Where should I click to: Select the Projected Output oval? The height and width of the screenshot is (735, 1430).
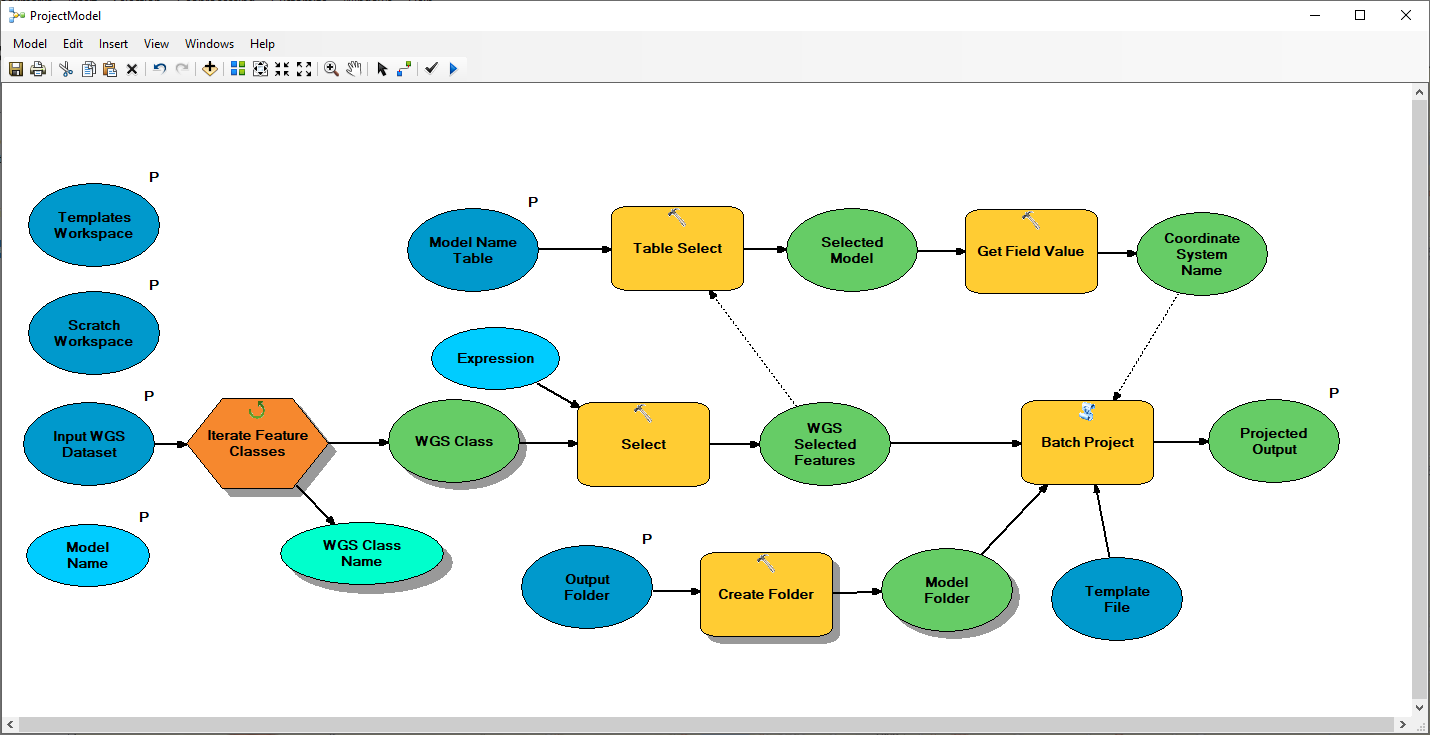pos(1274,441)
